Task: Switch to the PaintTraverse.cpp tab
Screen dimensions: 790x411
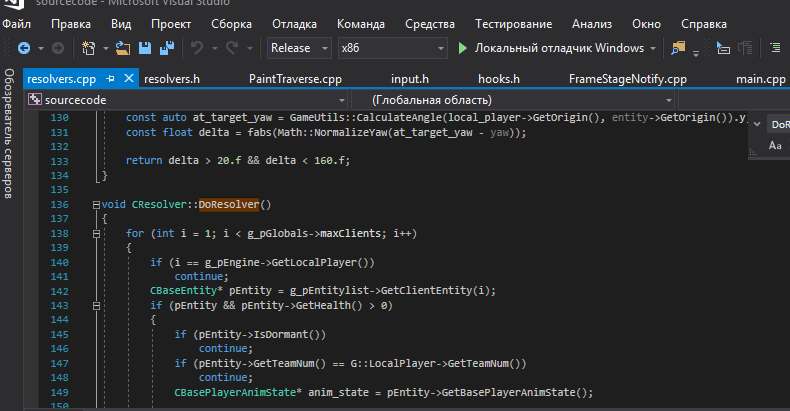Action: (x=295, y=78)
